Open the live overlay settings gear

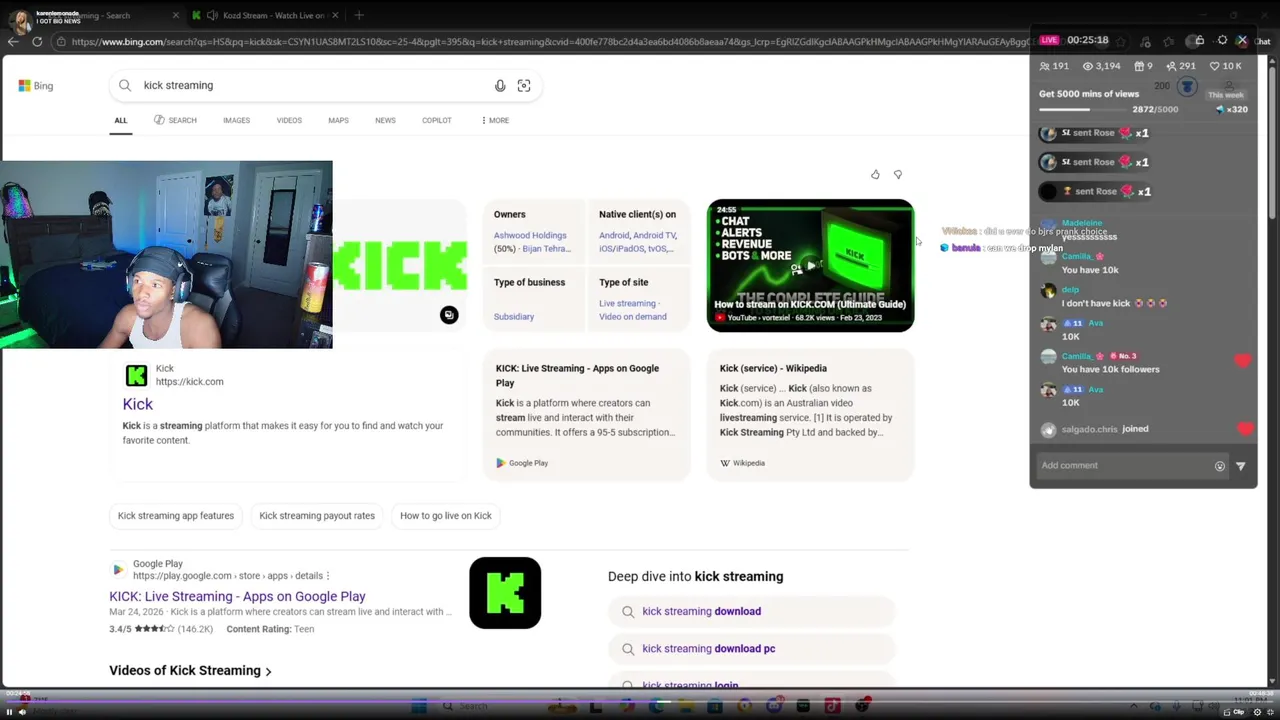[1222, 40]
